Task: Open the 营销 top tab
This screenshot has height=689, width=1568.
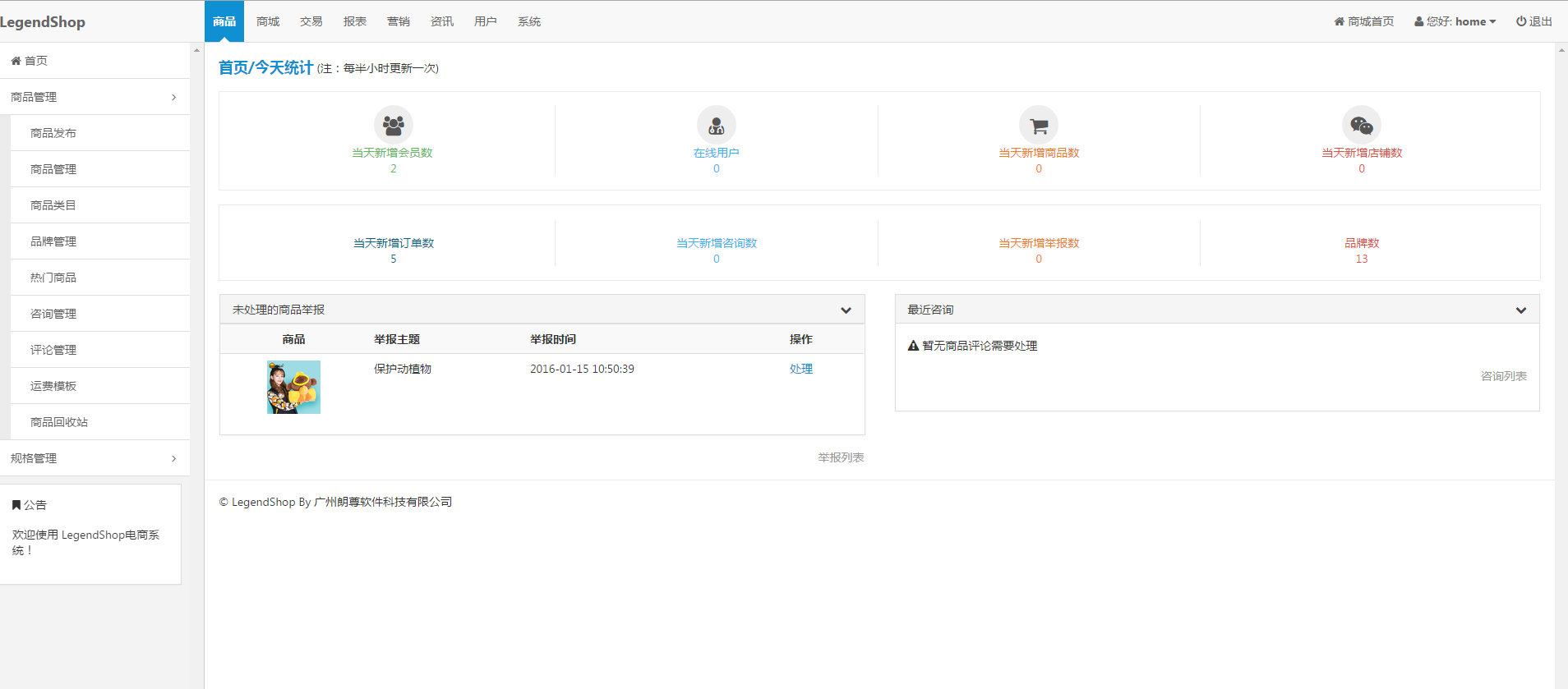Action: (x=399, y=21)
